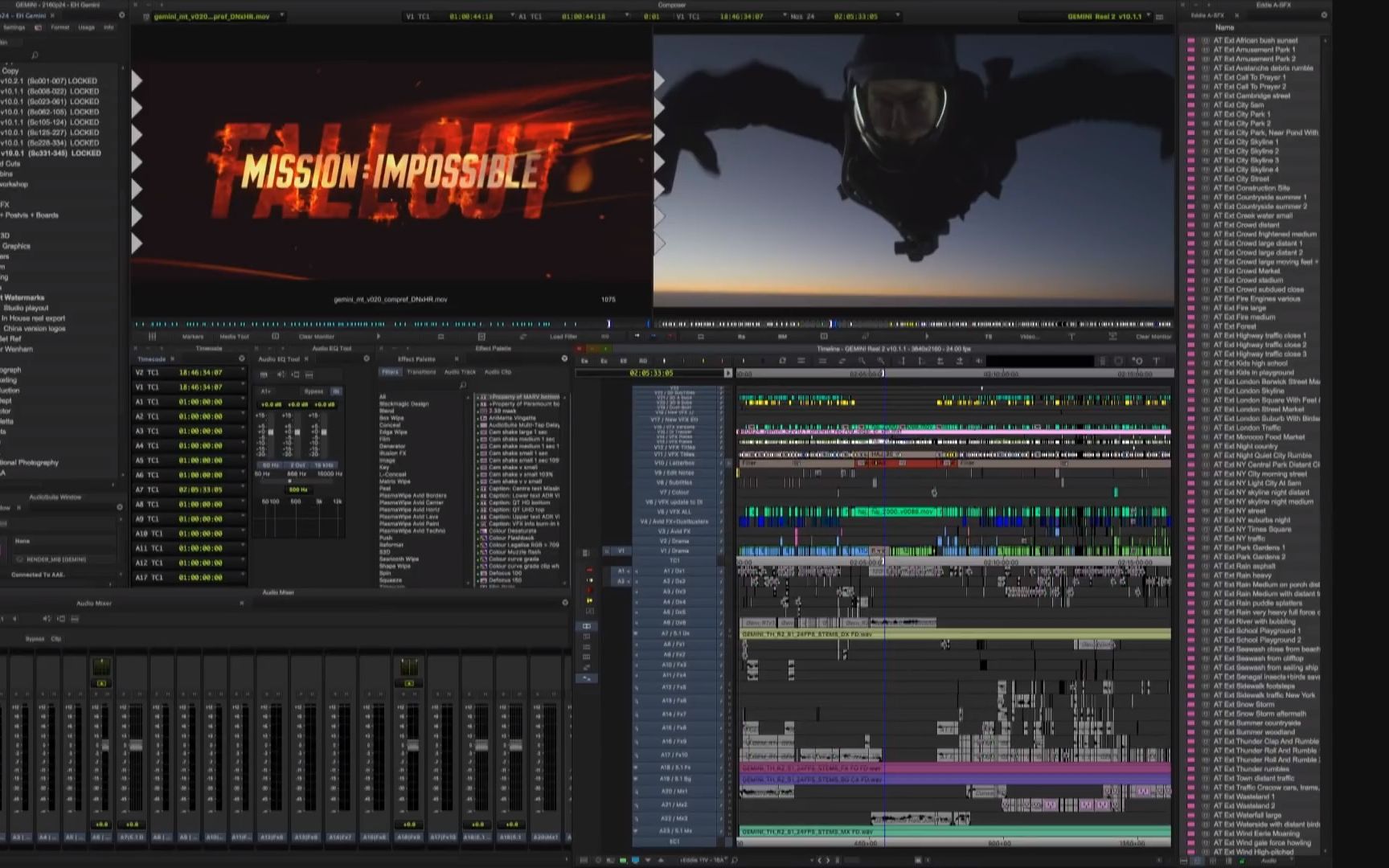Adjust the first EQ band gain slider
This screenshot has height=868, width=1389.
[x=271, y=432]
